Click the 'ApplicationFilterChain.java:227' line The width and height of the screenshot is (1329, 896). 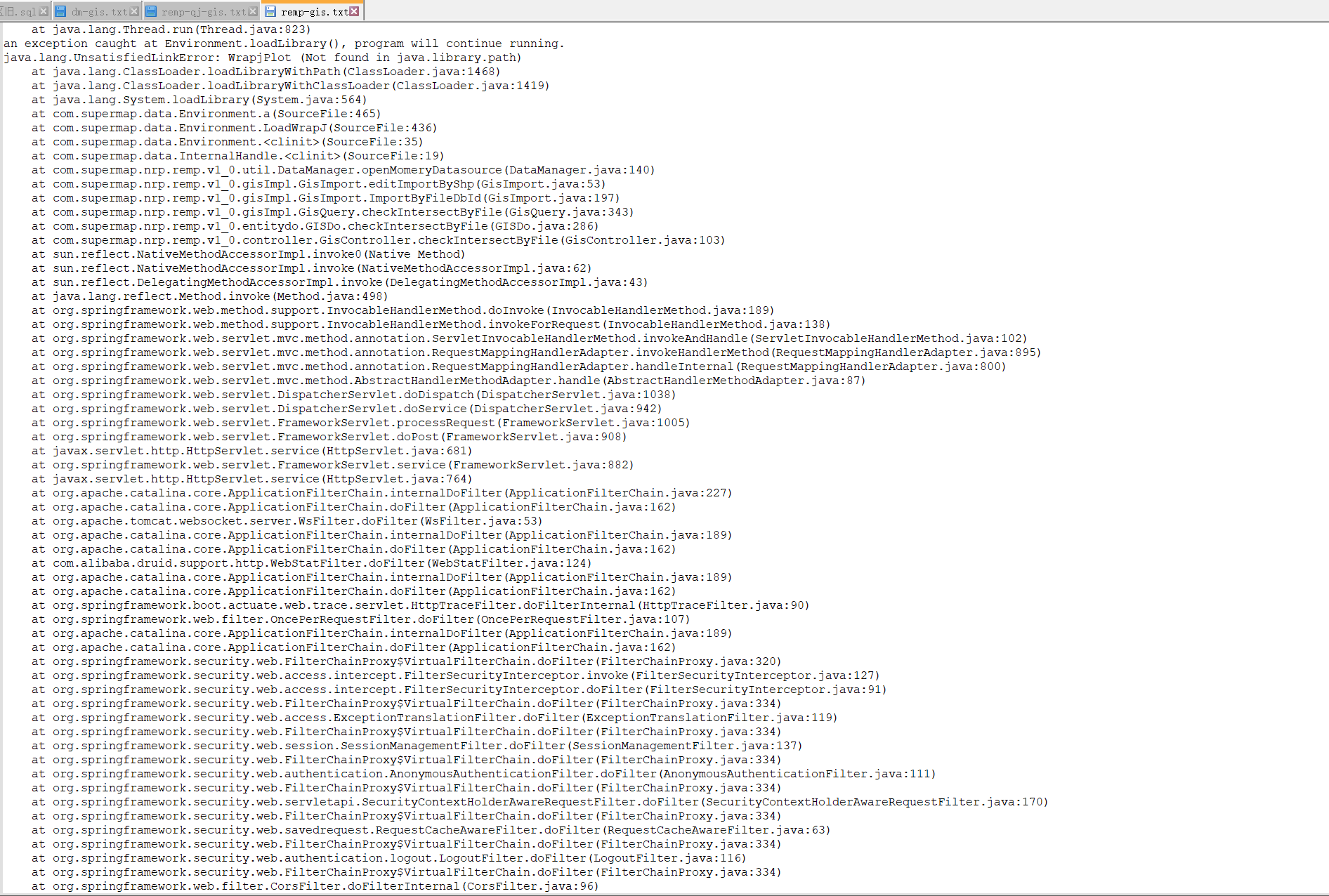point(382,493)
